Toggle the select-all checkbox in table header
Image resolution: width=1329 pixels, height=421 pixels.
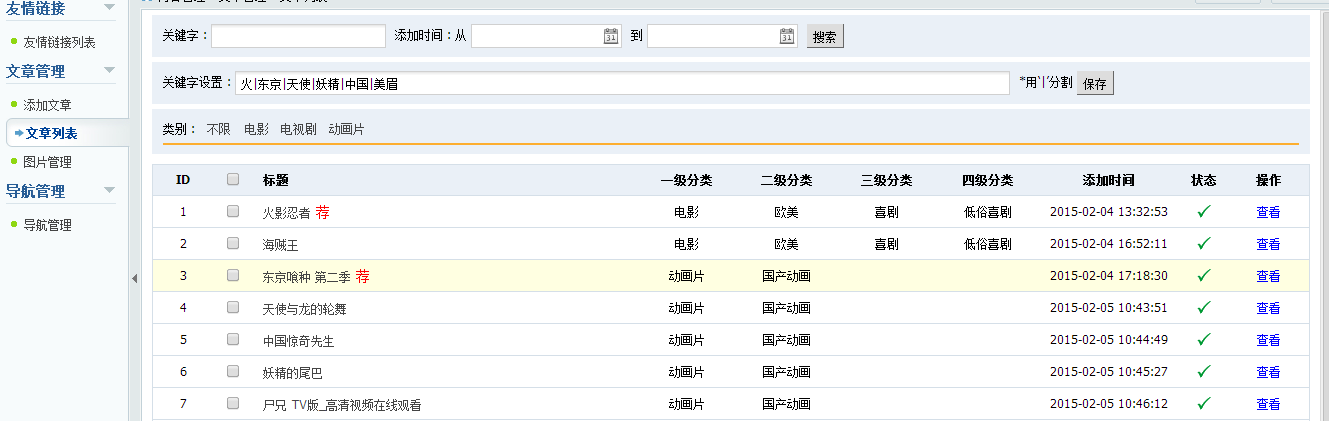[233, 180]
